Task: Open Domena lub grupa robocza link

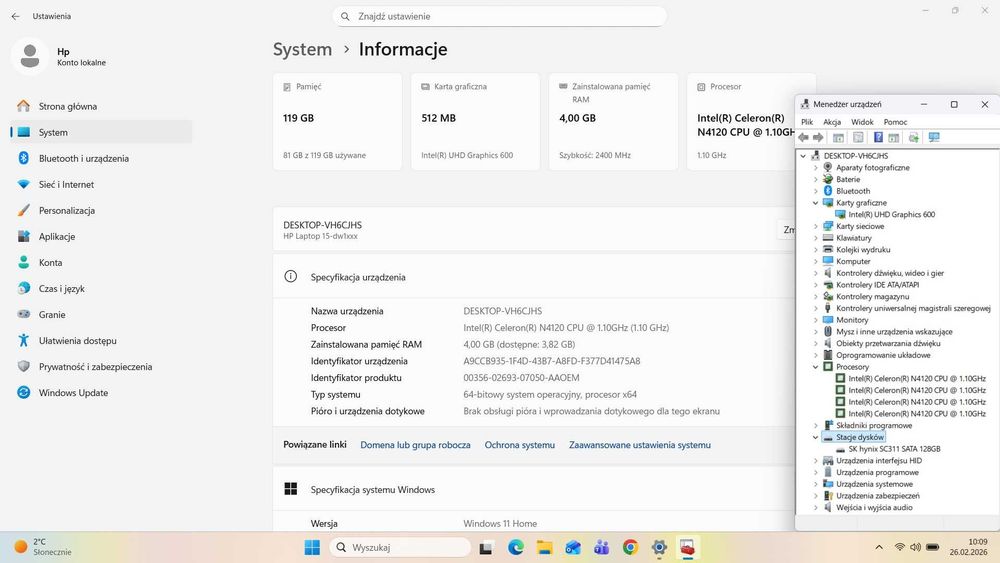Action: (415, 445)
